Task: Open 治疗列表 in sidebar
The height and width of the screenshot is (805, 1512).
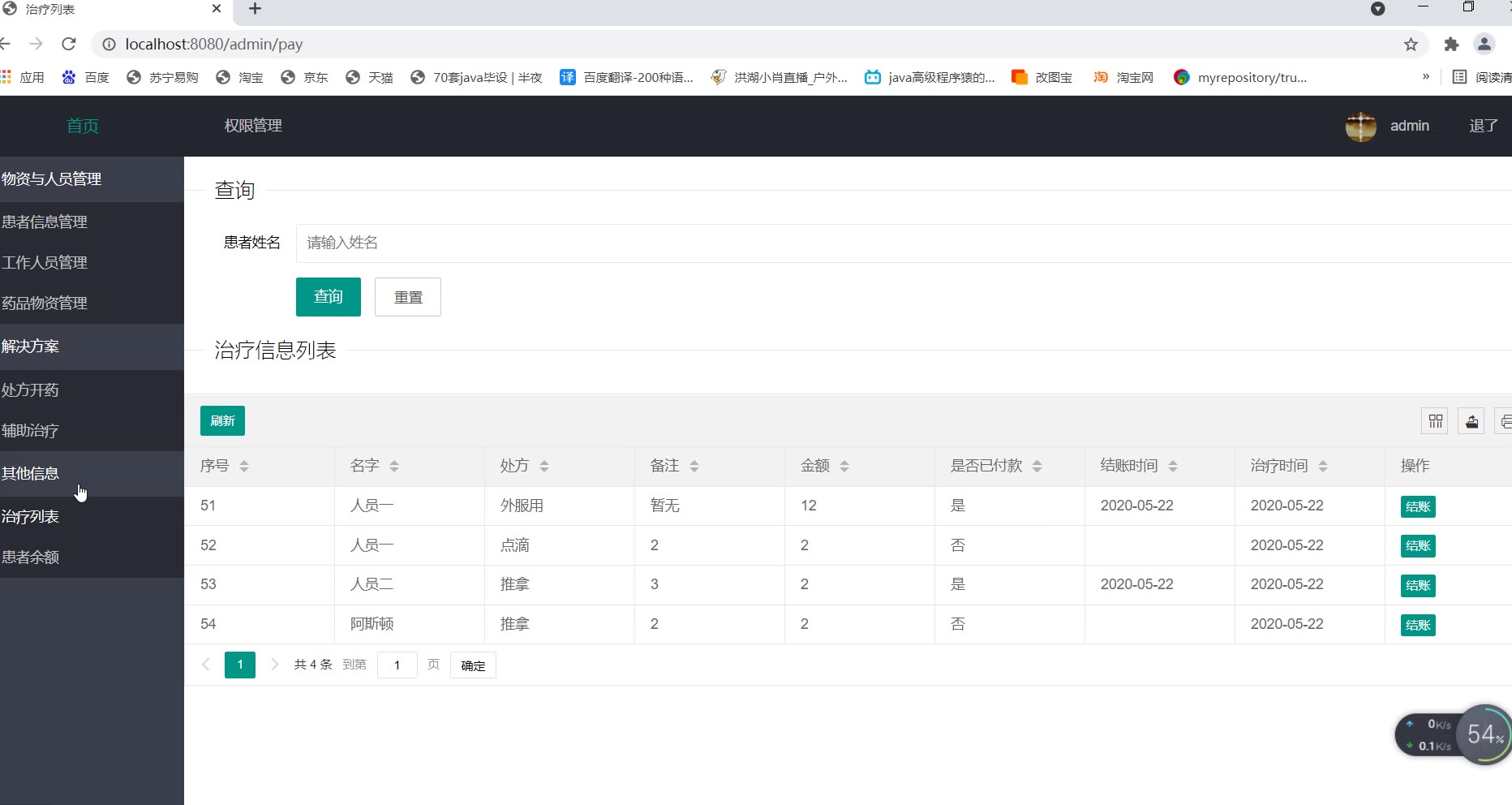Action: [92, 517]
